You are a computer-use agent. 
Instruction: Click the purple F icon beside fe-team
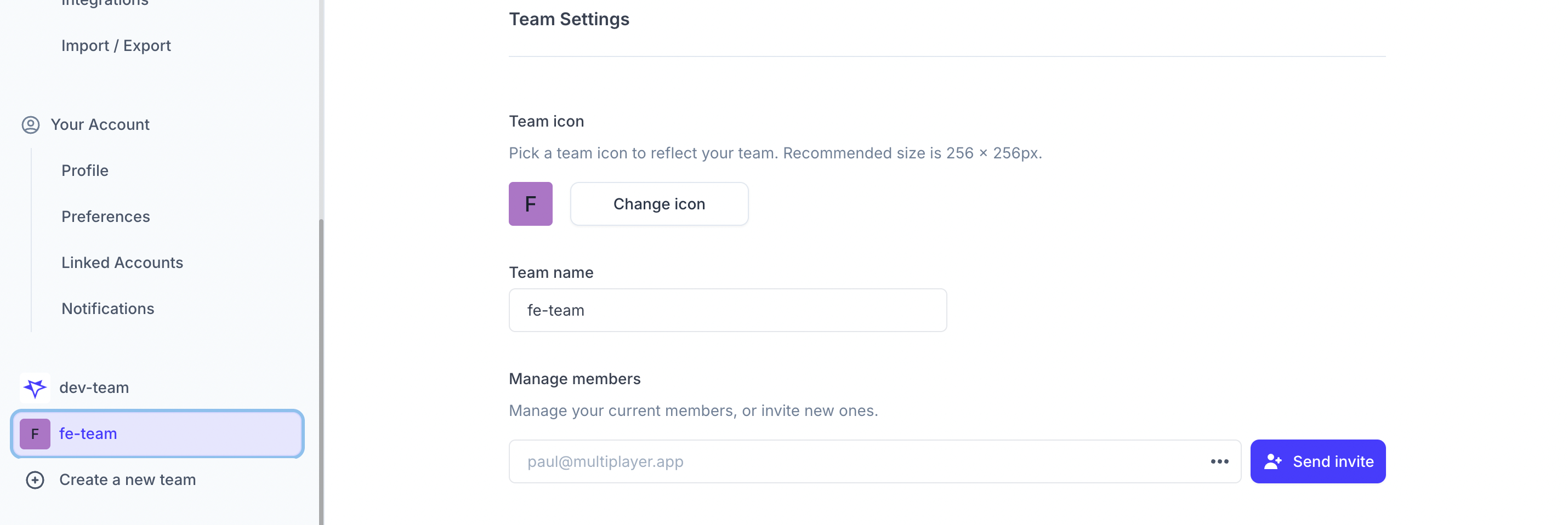[35, 433]
